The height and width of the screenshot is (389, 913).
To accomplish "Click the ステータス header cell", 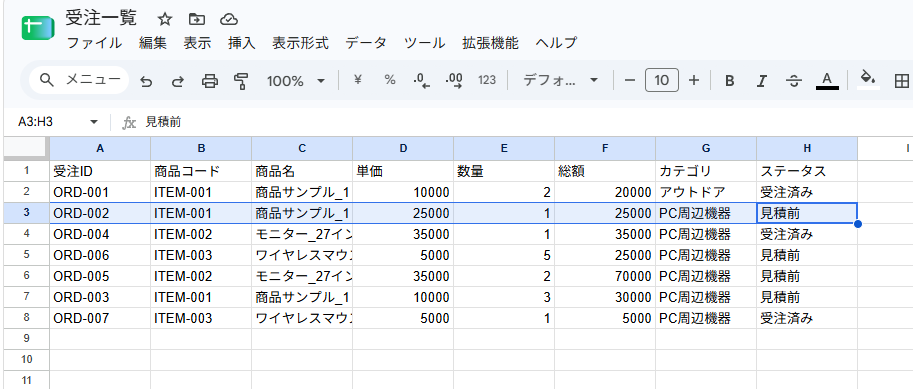I will coord(807,171).
